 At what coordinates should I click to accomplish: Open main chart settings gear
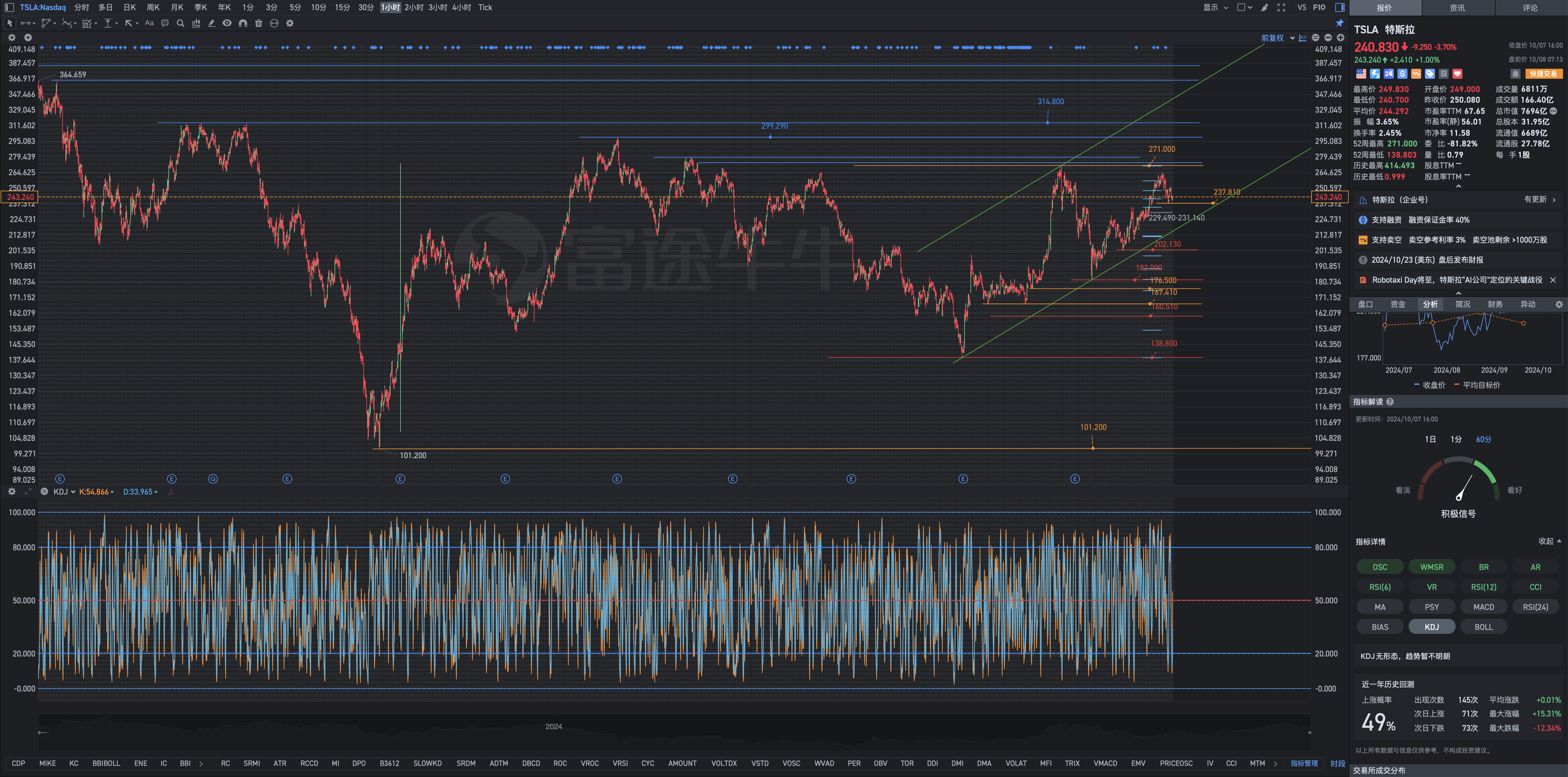pyautogui.click(x=12, y=38)
